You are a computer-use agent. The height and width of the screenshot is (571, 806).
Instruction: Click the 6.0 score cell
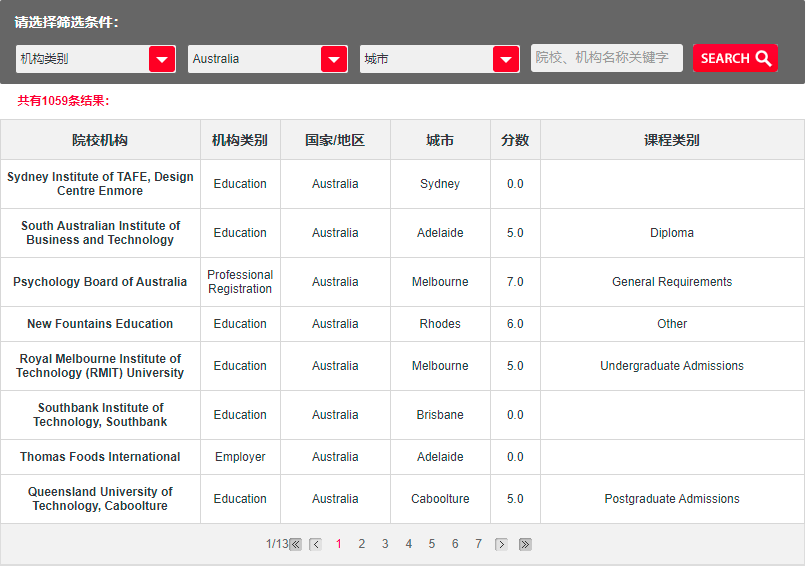coord(515,324)
